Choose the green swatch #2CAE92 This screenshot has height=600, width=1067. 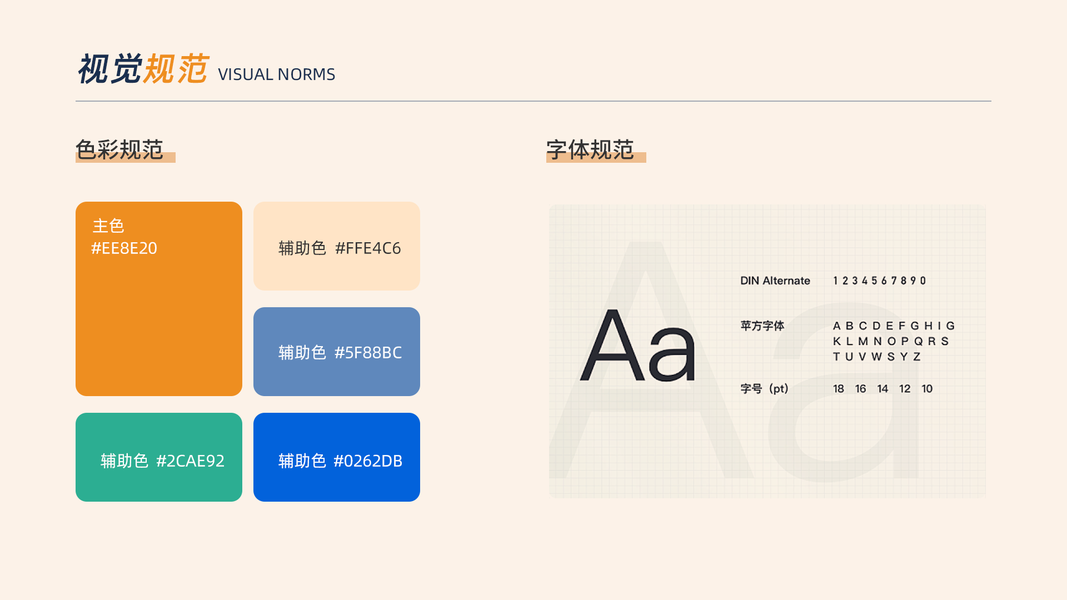point(159,457)
